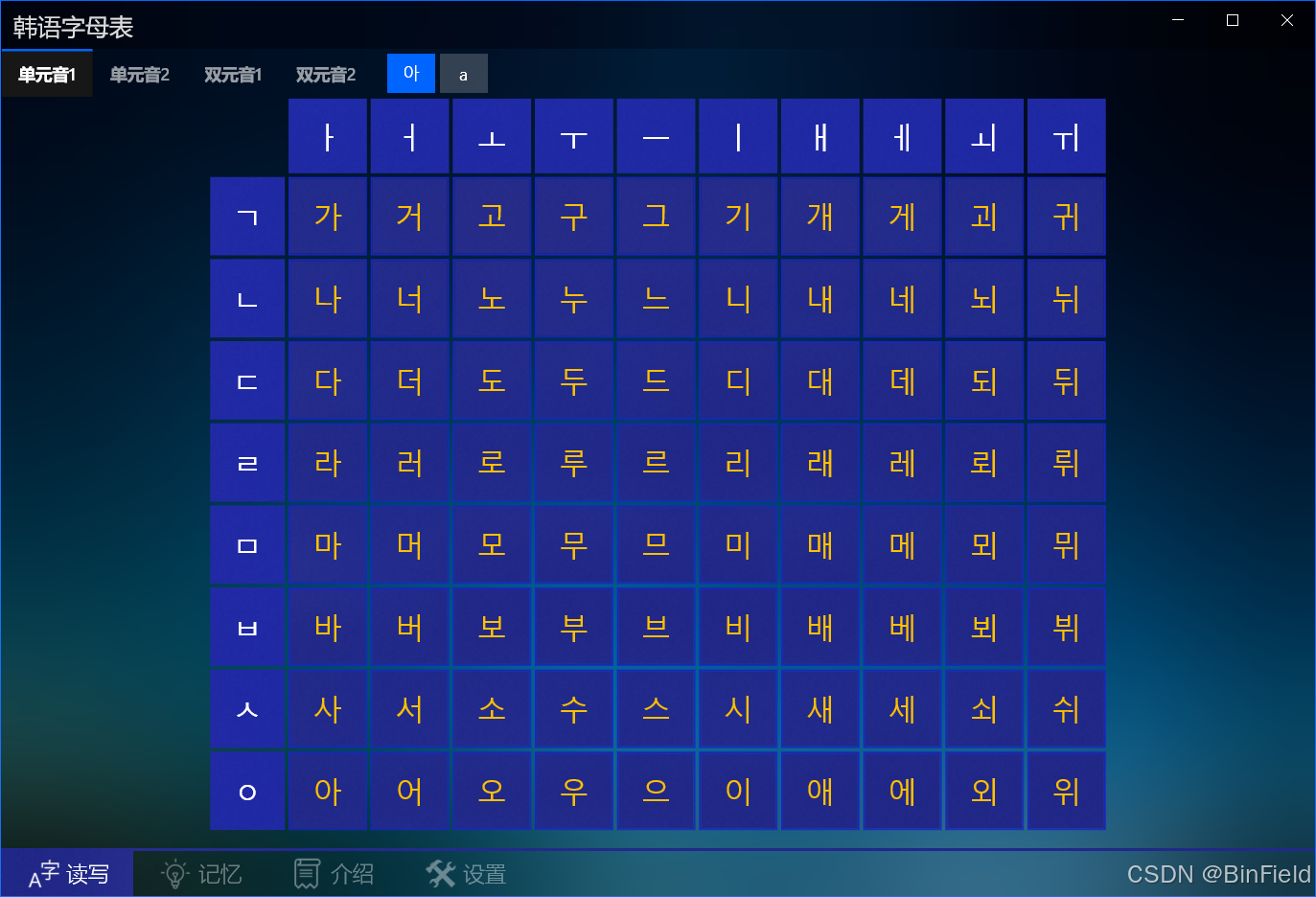This screenshot has height=897, width=1316.
Task: Click the syllable 아 in the grid
Action: [x=328, y=792]
